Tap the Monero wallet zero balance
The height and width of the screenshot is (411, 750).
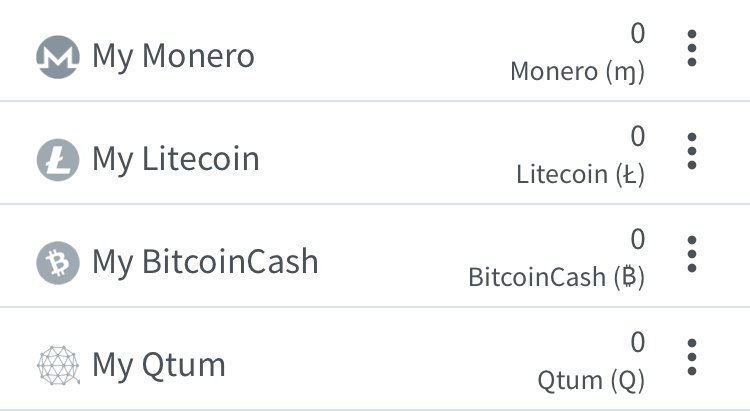[x=638, y=33]
